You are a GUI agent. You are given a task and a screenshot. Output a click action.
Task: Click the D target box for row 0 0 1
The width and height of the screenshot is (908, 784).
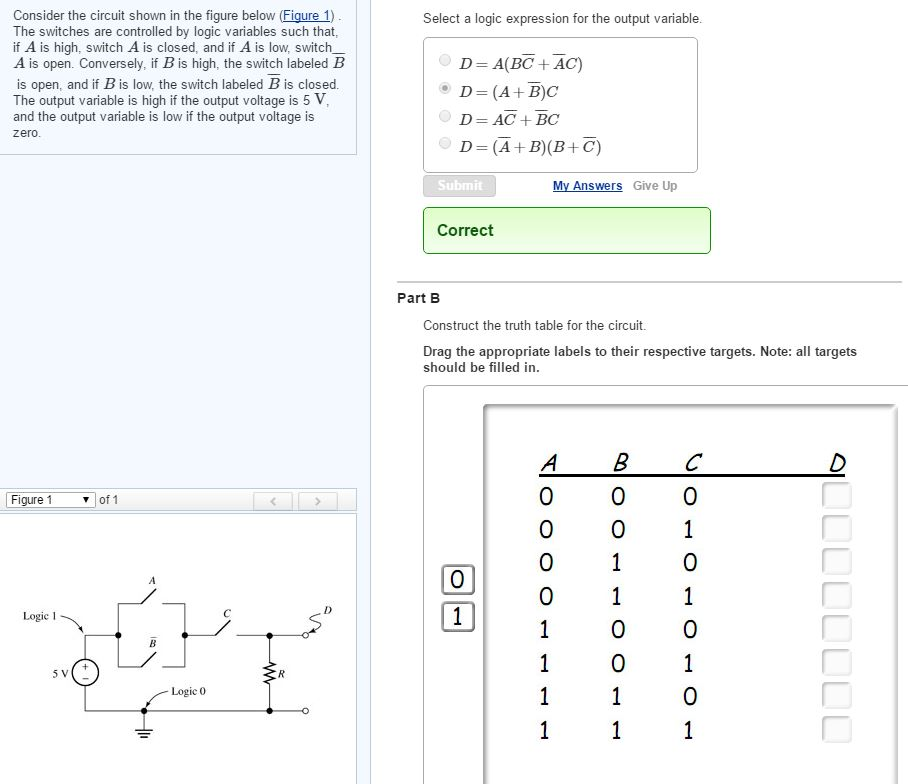[x=837, y=529]
